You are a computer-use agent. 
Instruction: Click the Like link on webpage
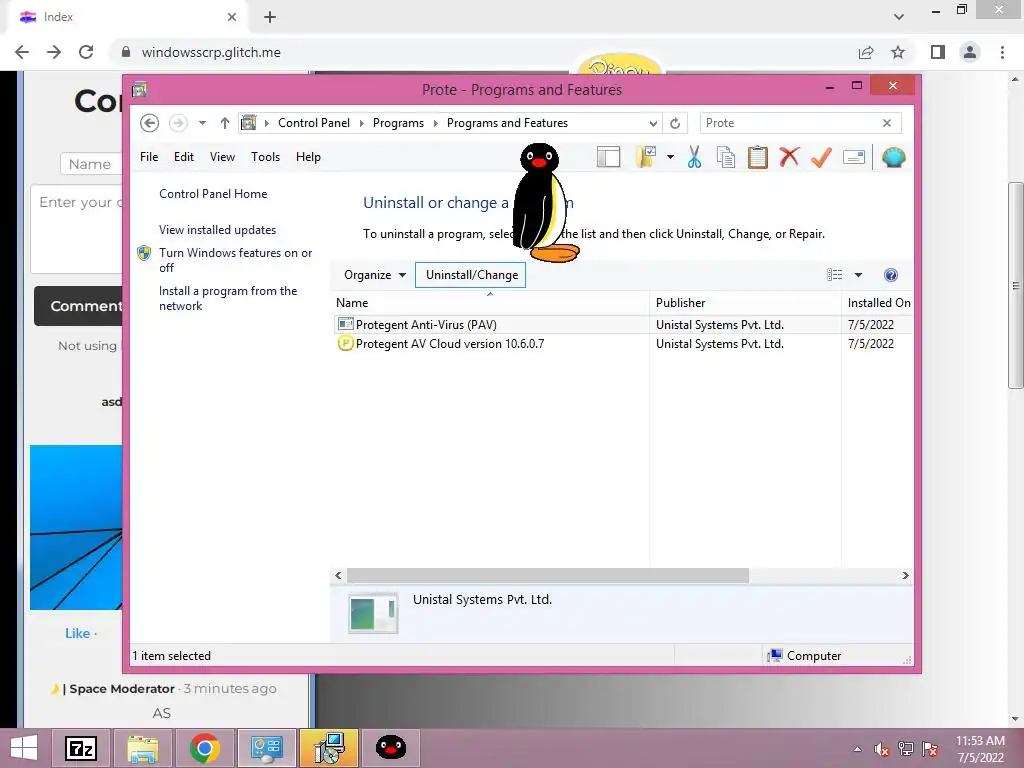pos(77,633)
